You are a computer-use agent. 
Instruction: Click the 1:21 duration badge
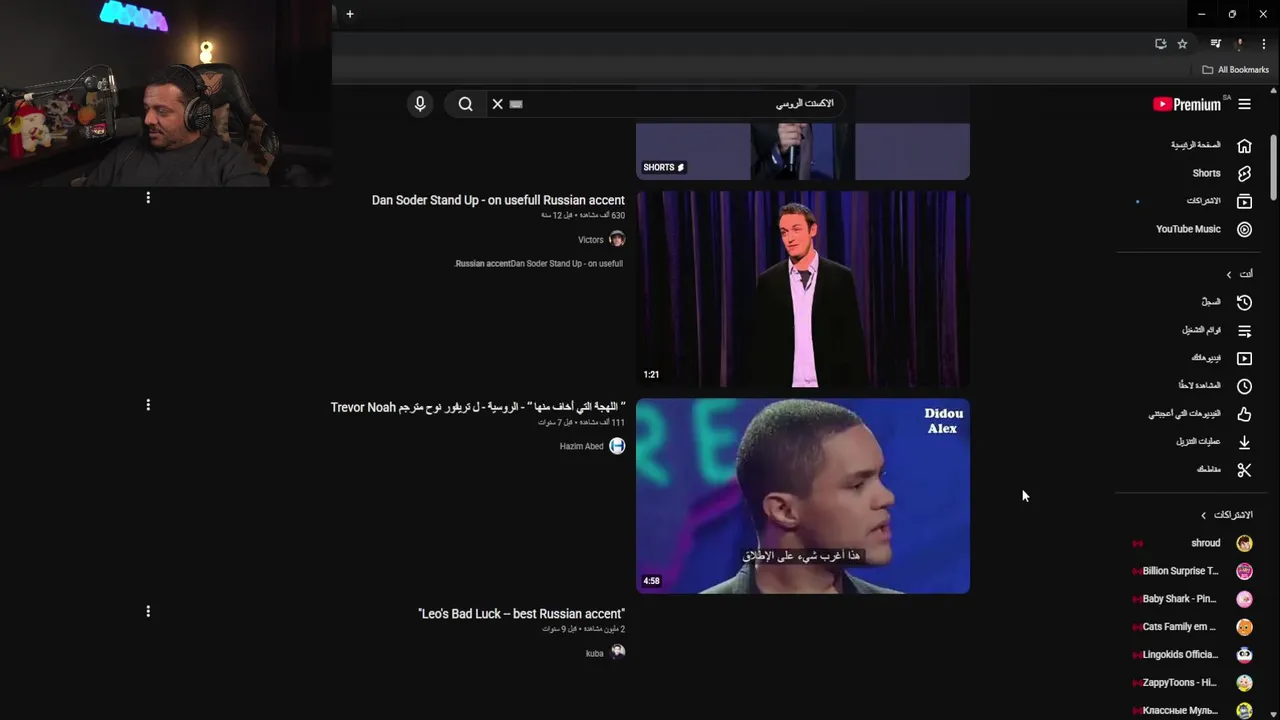pos(651,375)
